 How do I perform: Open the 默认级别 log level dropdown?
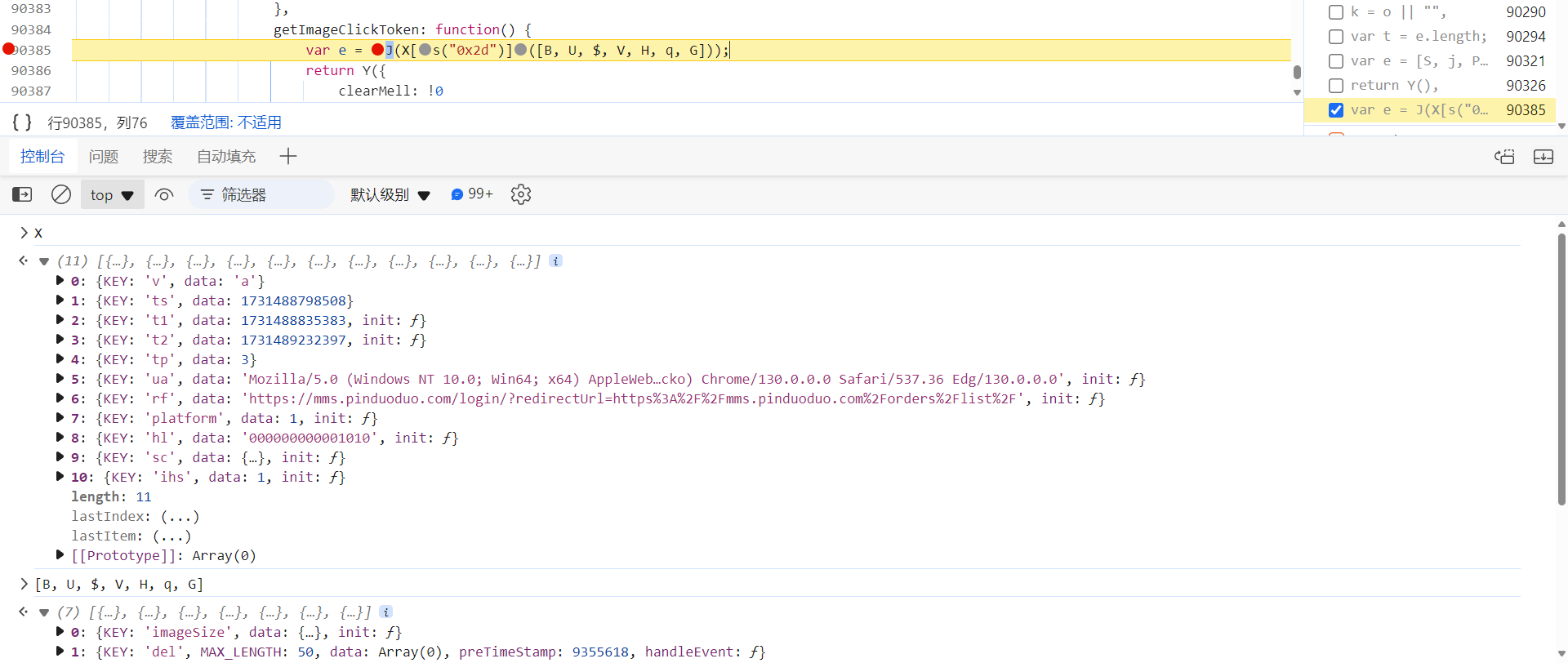point(390,194)
